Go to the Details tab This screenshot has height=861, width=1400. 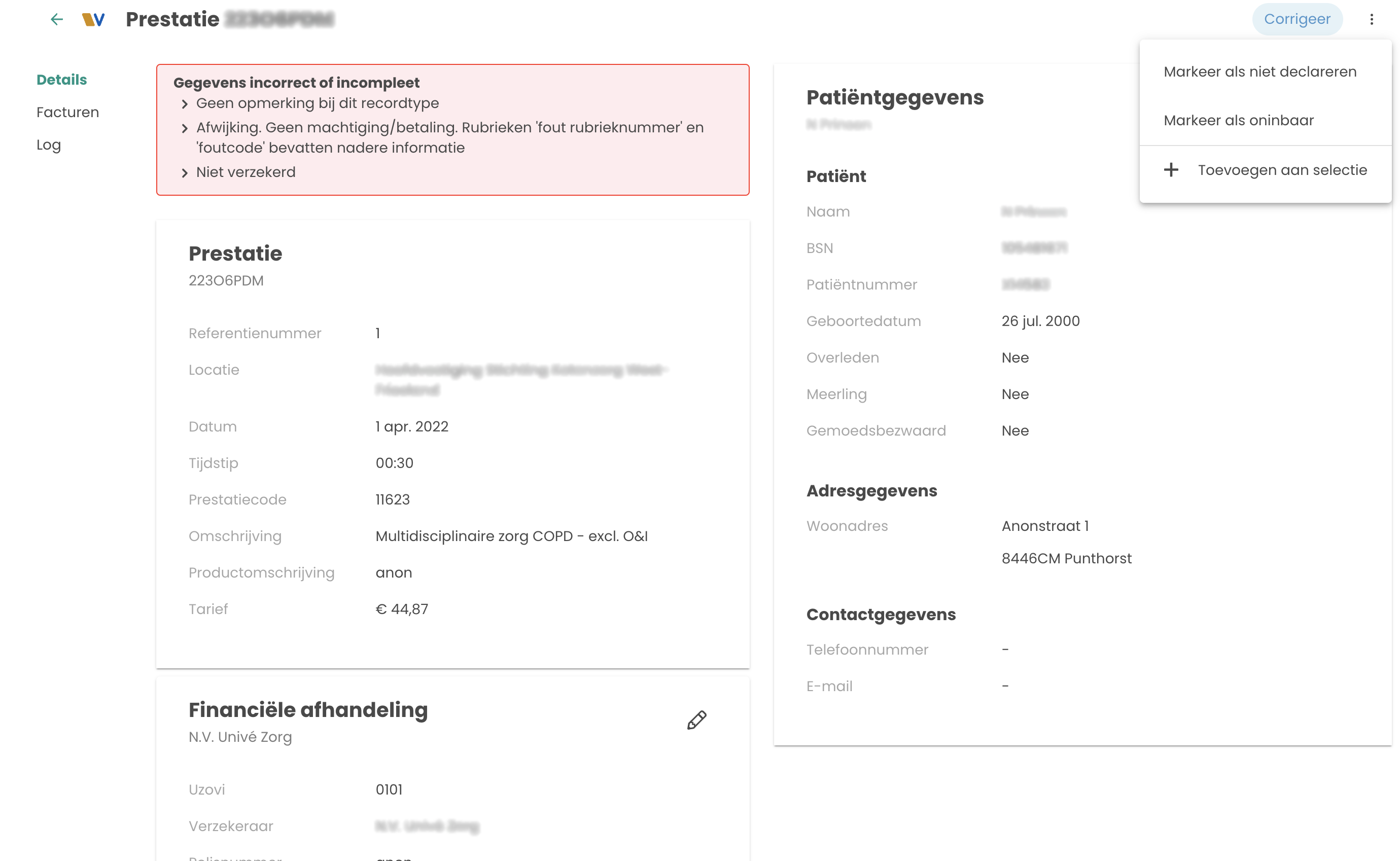[x=61, y=80]
